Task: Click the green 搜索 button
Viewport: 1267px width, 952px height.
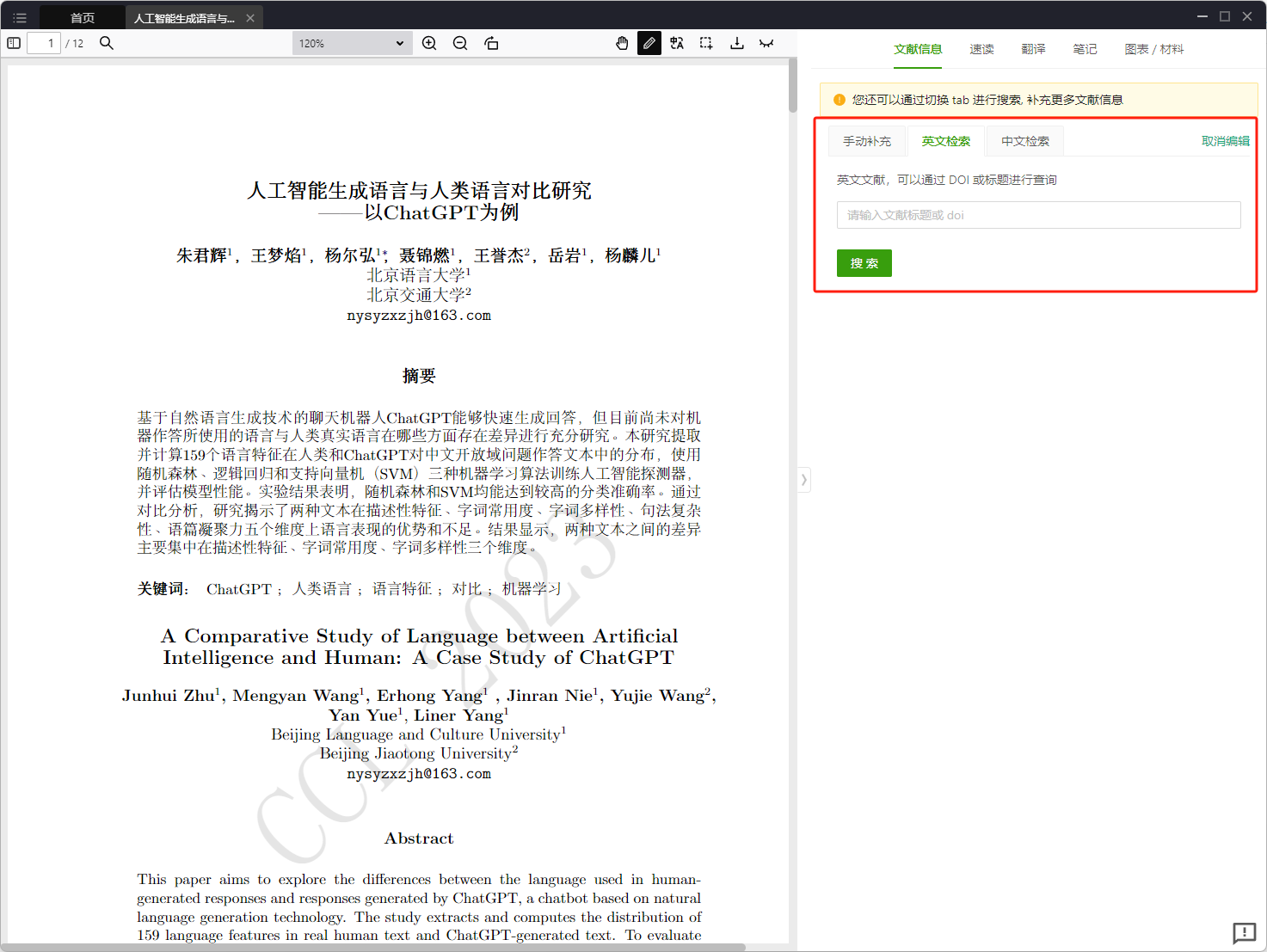Action: click(x=864, y=263)
